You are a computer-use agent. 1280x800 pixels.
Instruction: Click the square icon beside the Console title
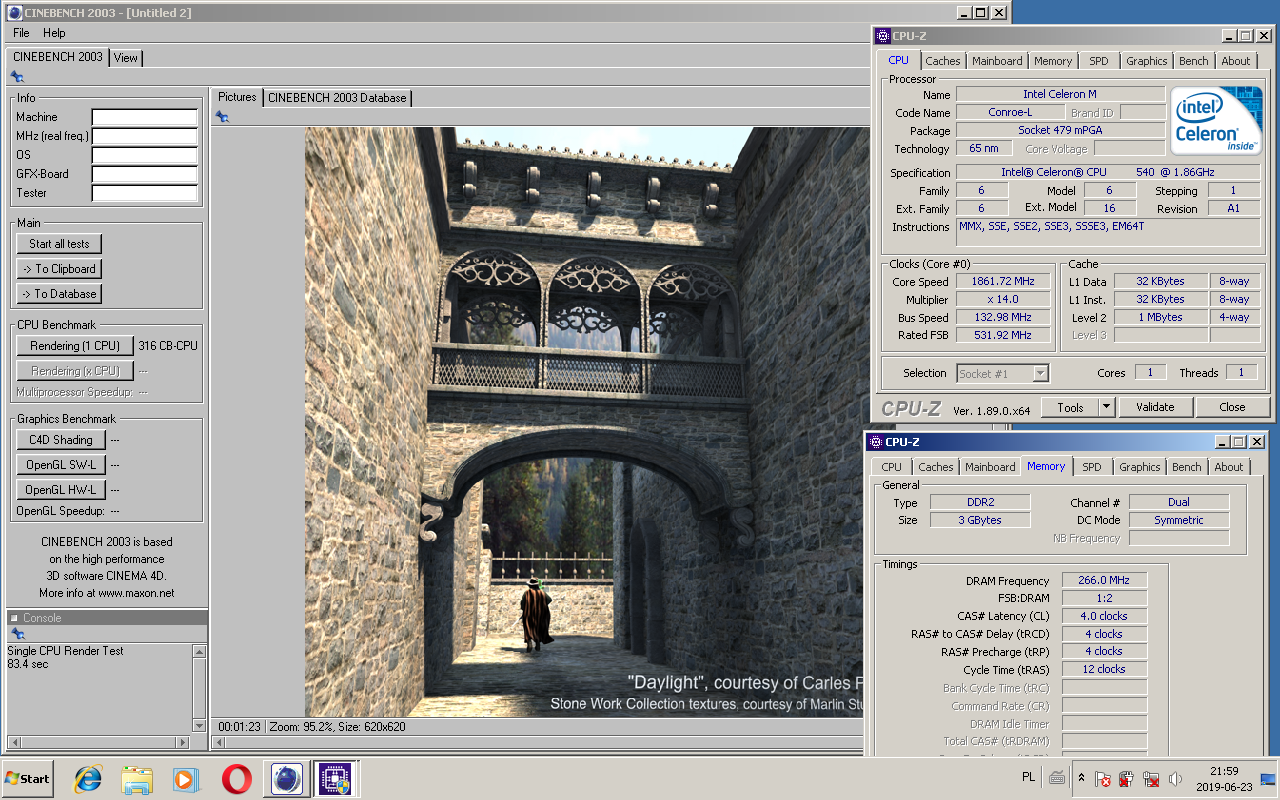click(14, 618)
